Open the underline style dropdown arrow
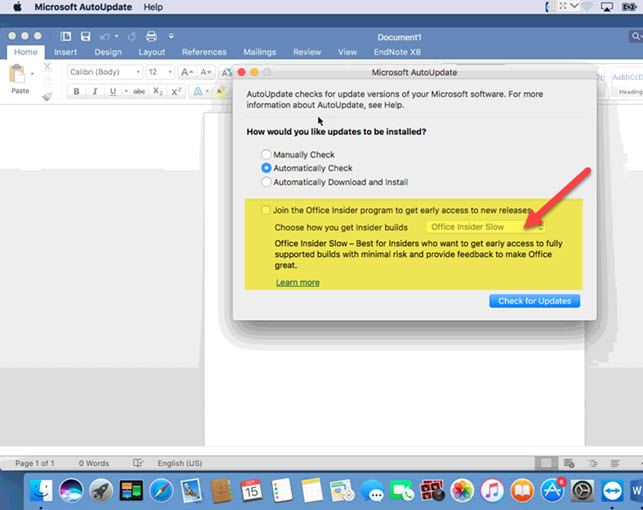This screenshot has width=643, height=510. tap(126, 91)
